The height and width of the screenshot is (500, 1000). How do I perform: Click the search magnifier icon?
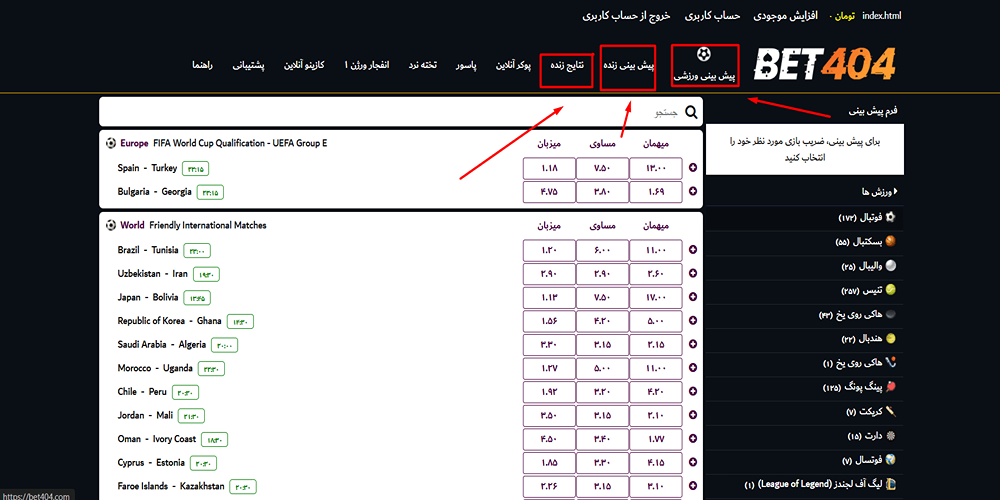[x=692, y=112]
